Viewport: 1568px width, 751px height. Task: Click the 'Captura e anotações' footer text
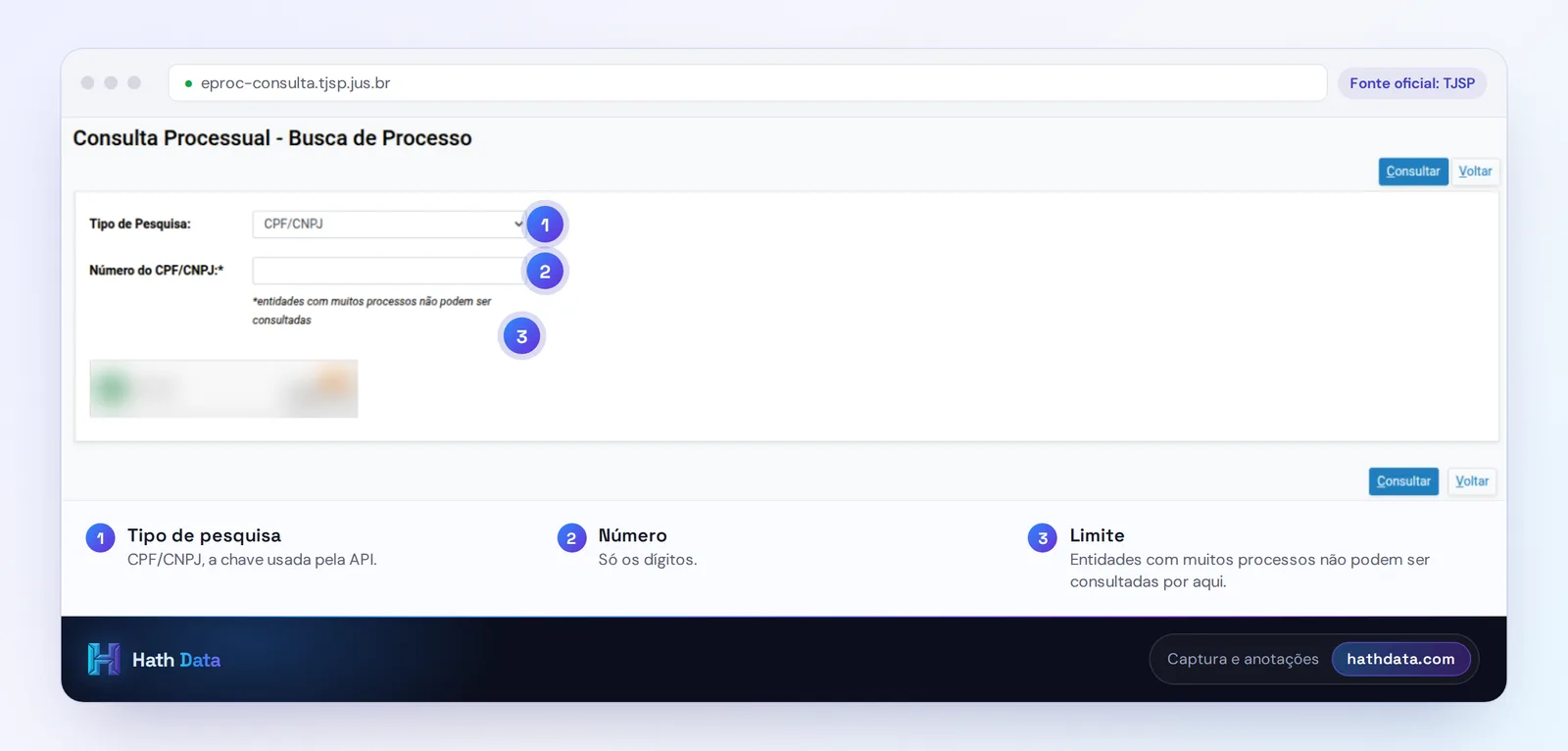(x=1243, y=659)
